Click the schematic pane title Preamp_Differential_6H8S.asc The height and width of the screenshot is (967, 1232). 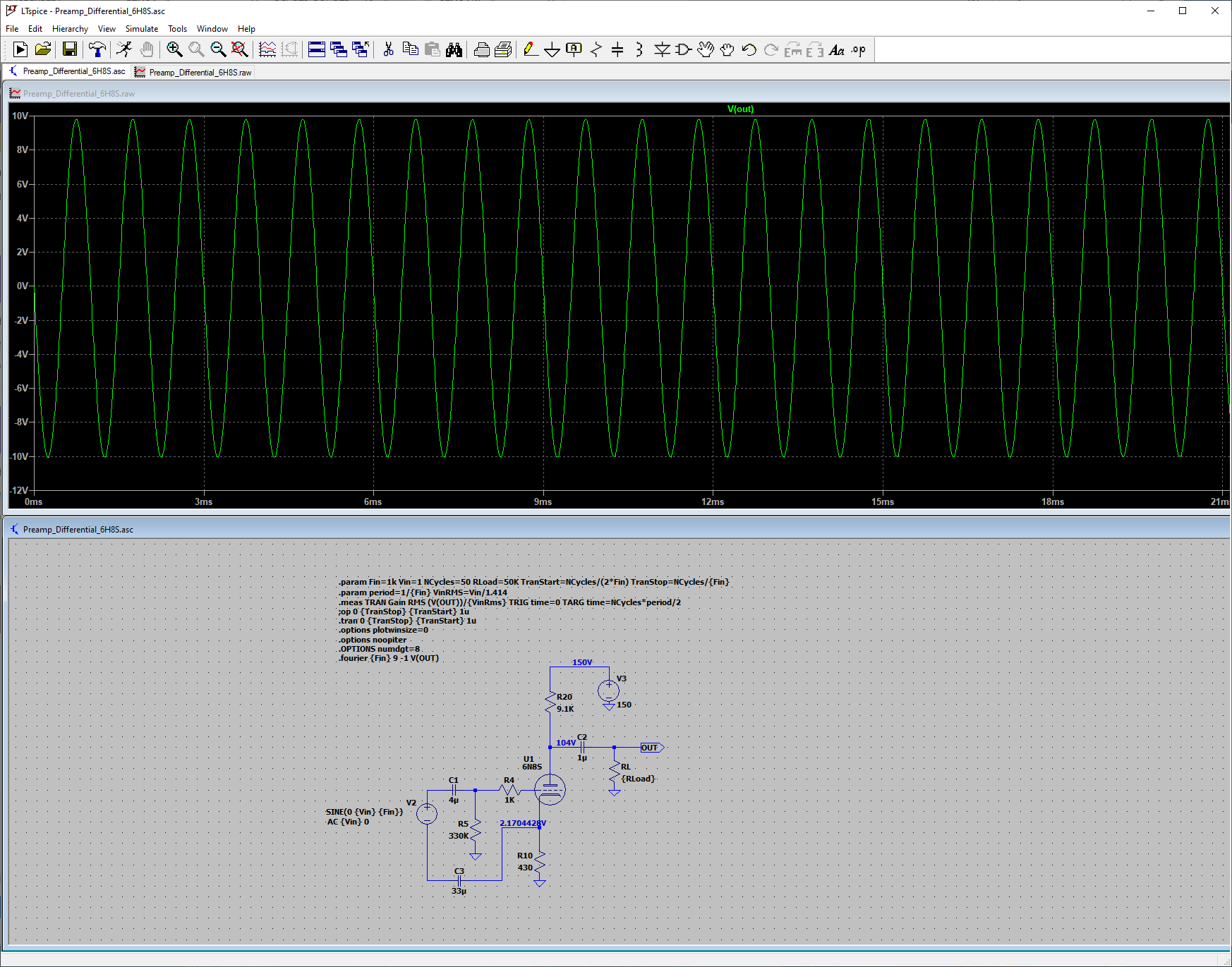(x=78, y=530)
